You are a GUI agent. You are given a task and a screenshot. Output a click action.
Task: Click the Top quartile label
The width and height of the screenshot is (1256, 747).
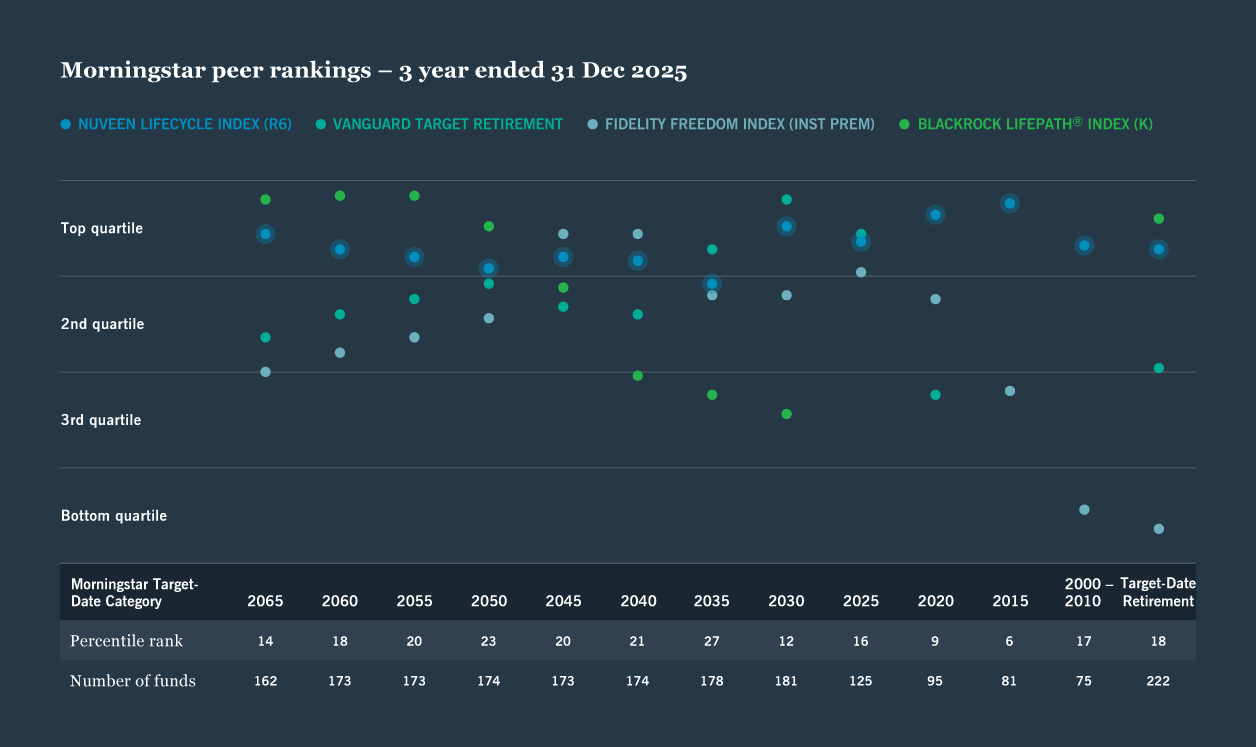(x=100, y=228)
